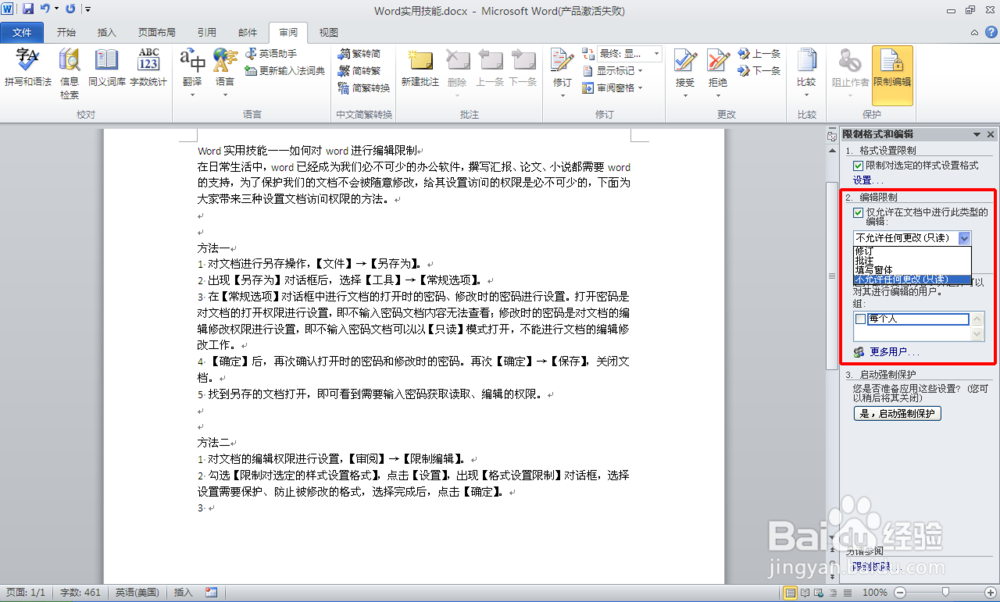This screenshot has height=602, width=1000.
Task: Click the 每个人 group field
Action: (918, 319)
